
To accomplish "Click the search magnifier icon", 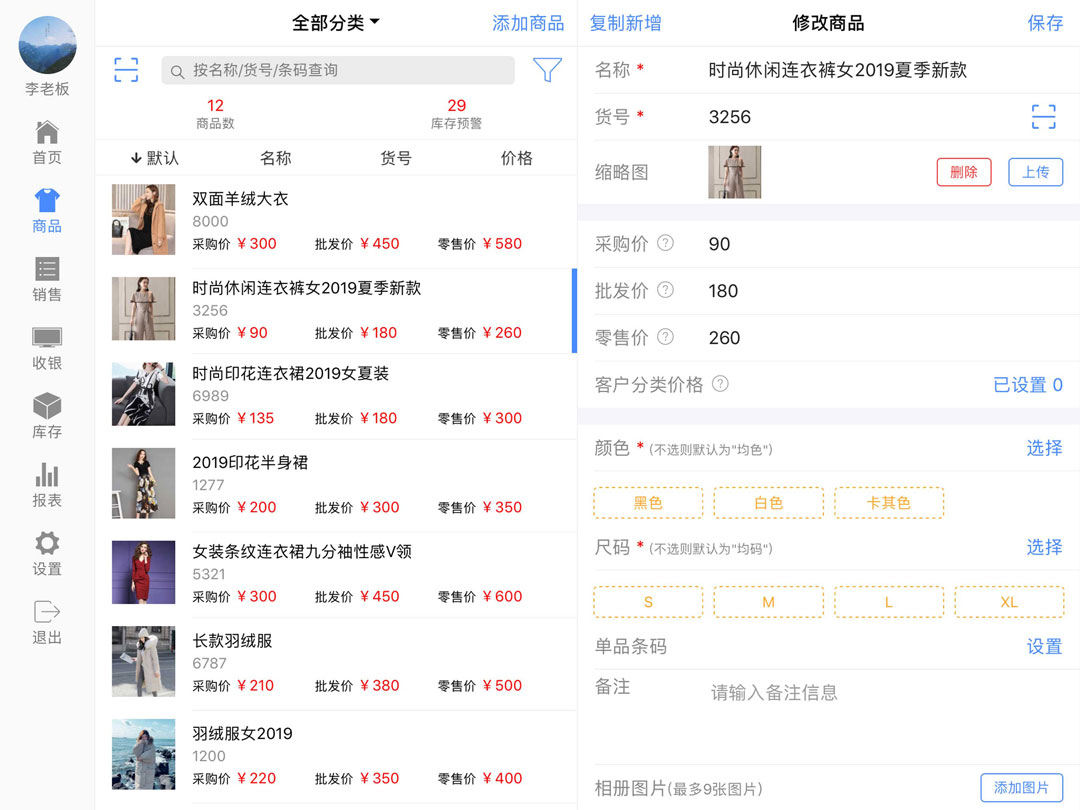I will [x=177, y=71].
